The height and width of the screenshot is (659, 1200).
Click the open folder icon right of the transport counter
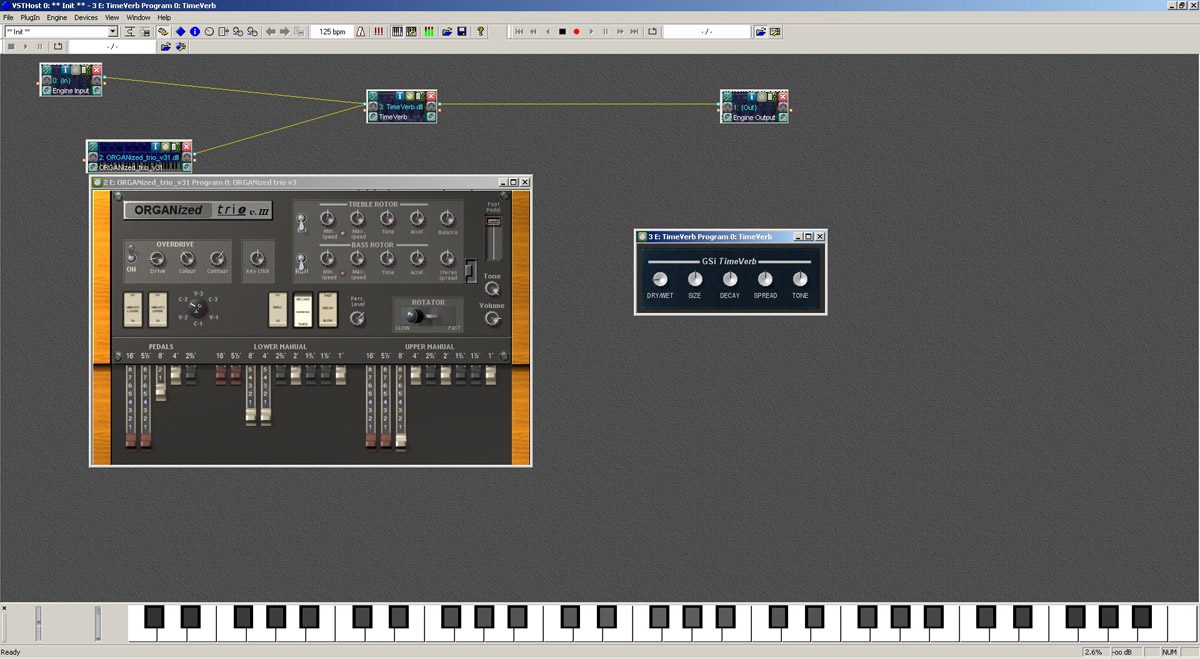coord(760,32)
